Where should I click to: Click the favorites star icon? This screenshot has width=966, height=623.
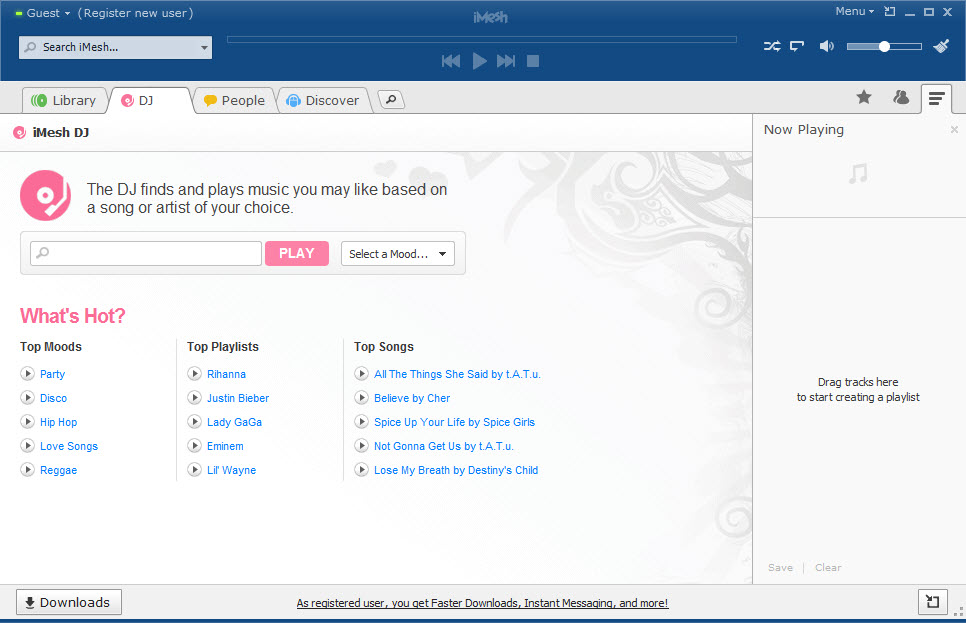864,97
